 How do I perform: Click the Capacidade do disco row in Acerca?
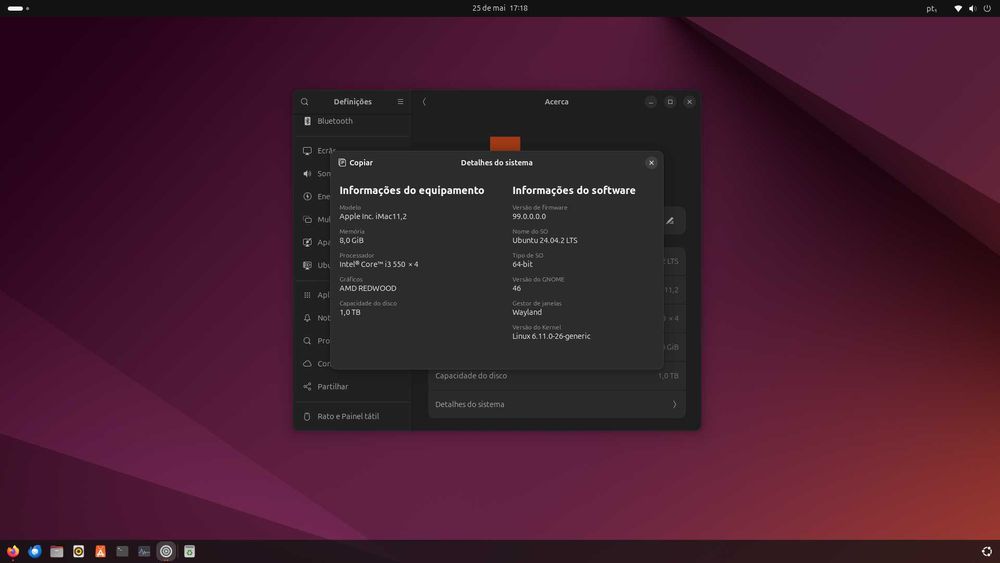point(557,376)
